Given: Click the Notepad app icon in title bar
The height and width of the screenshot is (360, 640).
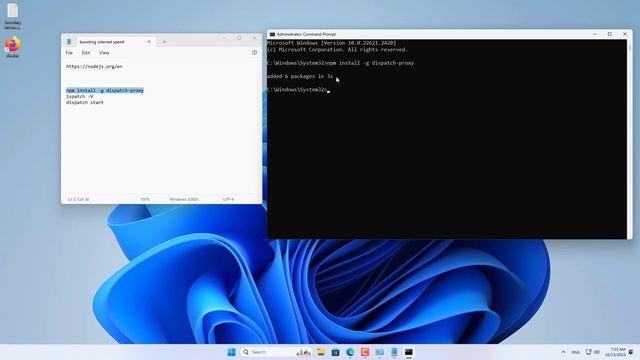Looking at the screenshot, I should [69, 42].
